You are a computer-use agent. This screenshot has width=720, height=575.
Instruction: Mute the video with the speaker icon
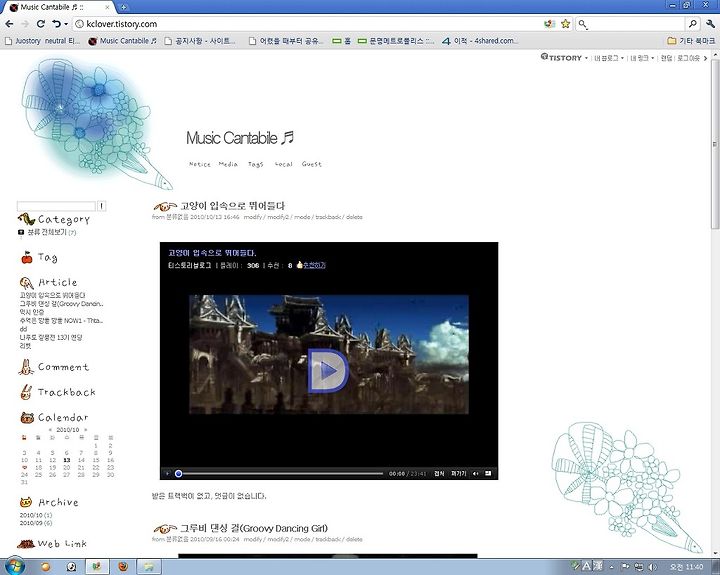point(476,474)
